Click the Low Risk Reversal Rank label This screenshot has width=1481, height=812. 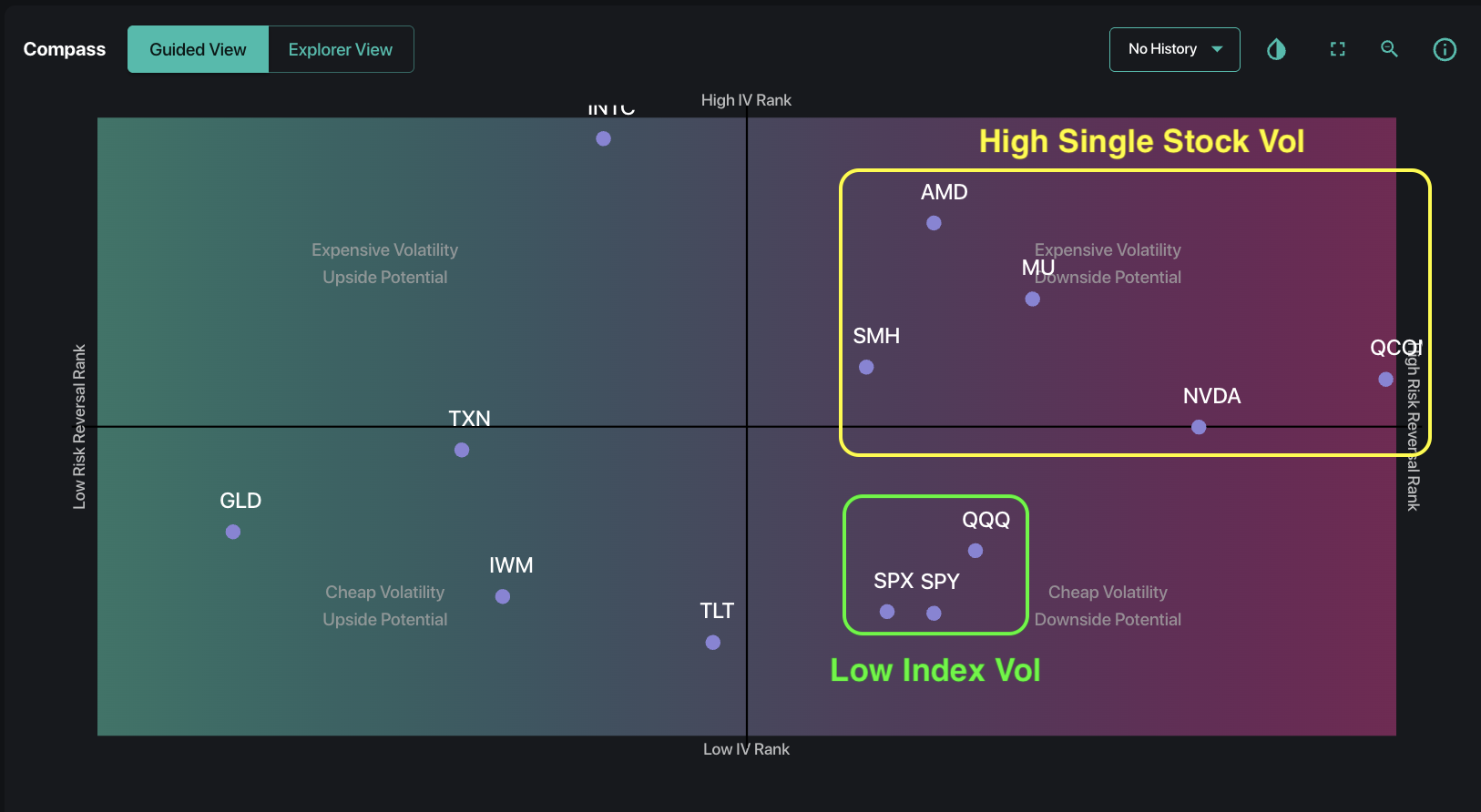79,426
